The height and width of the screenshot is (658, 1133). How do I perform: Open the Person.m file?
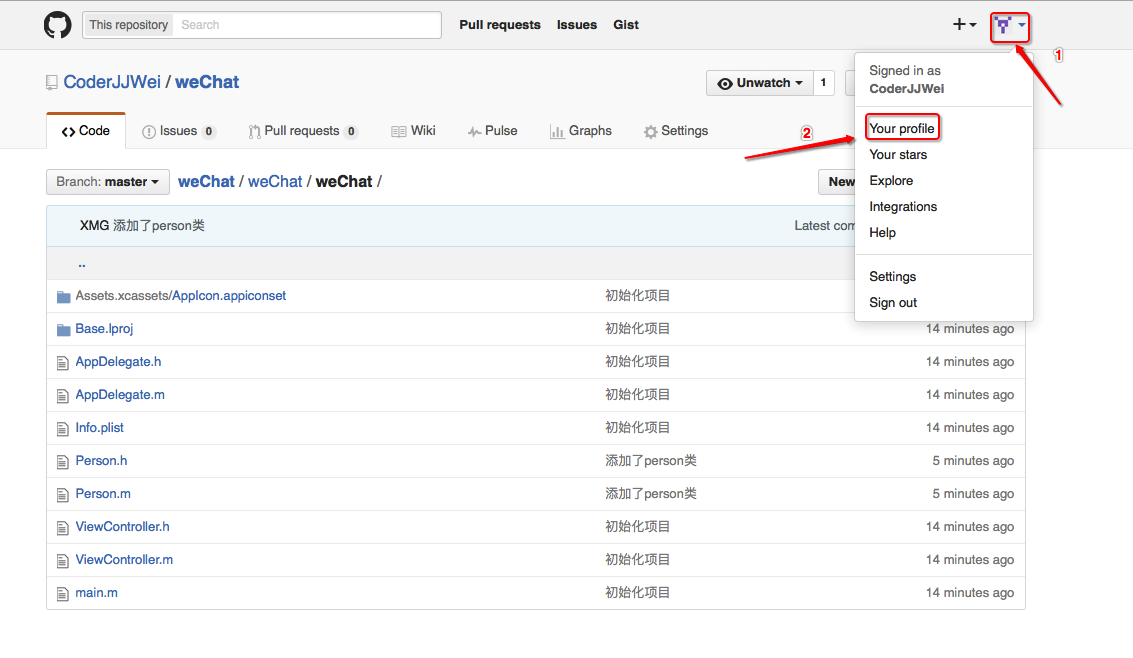[x=103, y=493]
